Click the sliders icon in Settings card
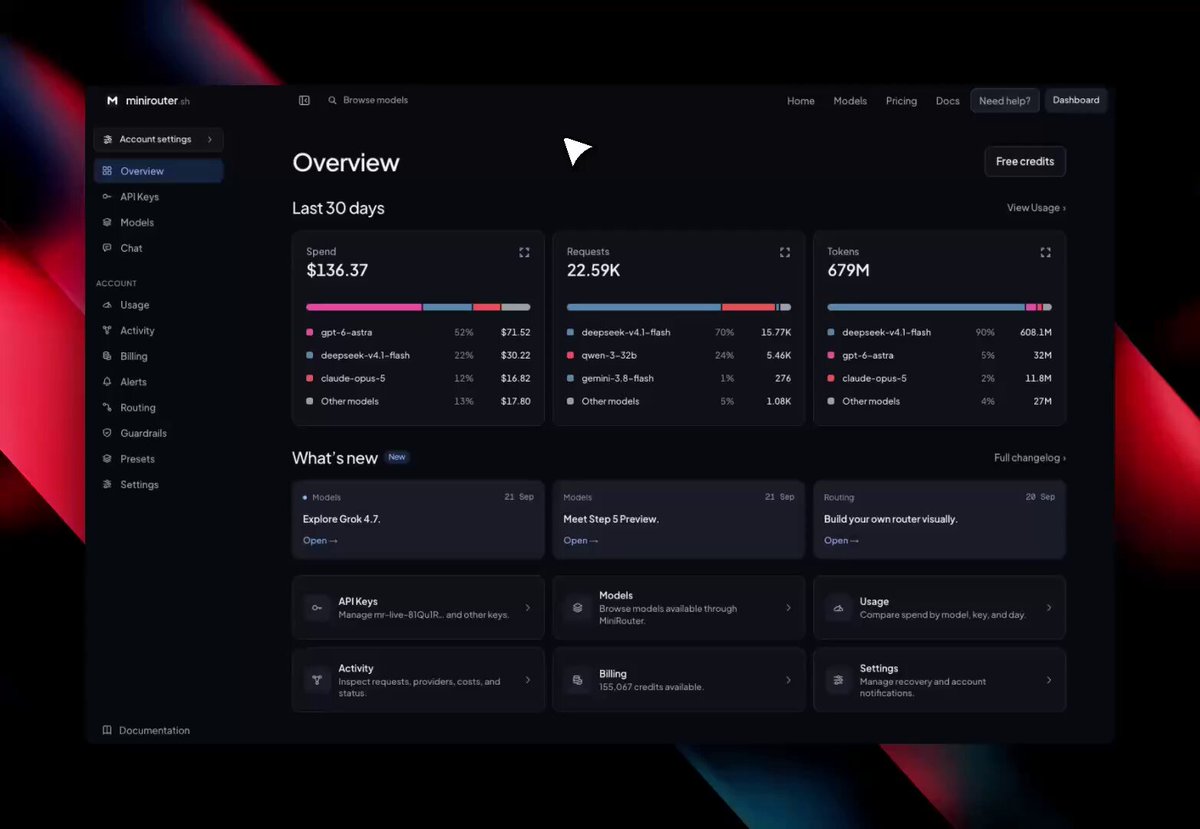The width and height of the screenshot is (1200, 829). click(839, 680)
